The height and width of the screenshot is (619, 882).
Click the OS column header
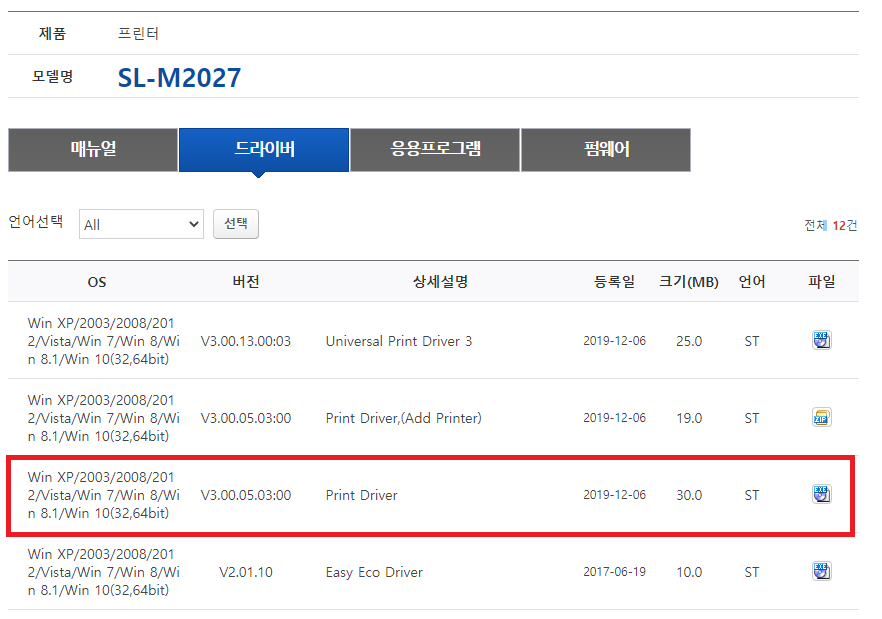point(97,282)
